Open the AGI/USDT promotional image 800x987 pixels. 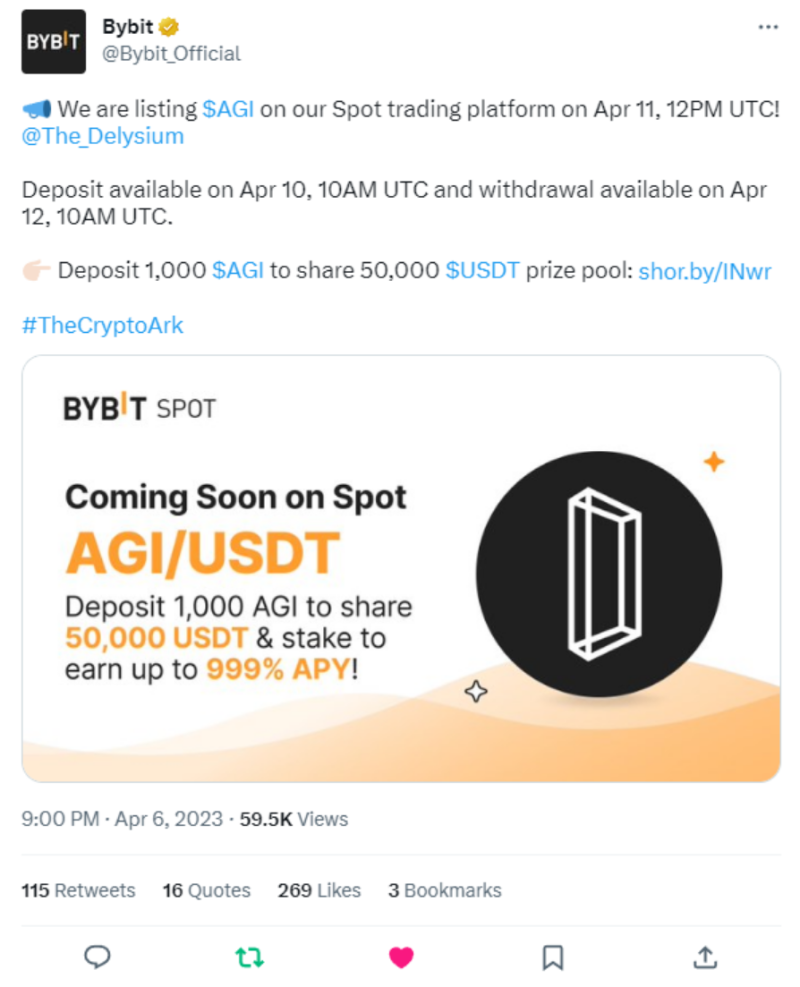click(x=400, y=568)
